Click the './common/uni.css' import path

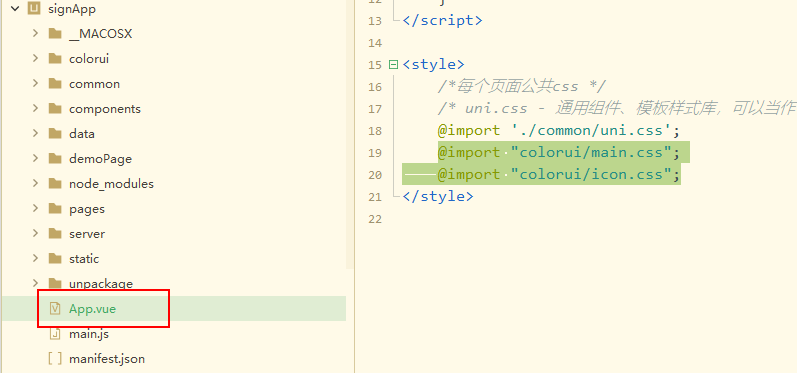tap(591, 131)
